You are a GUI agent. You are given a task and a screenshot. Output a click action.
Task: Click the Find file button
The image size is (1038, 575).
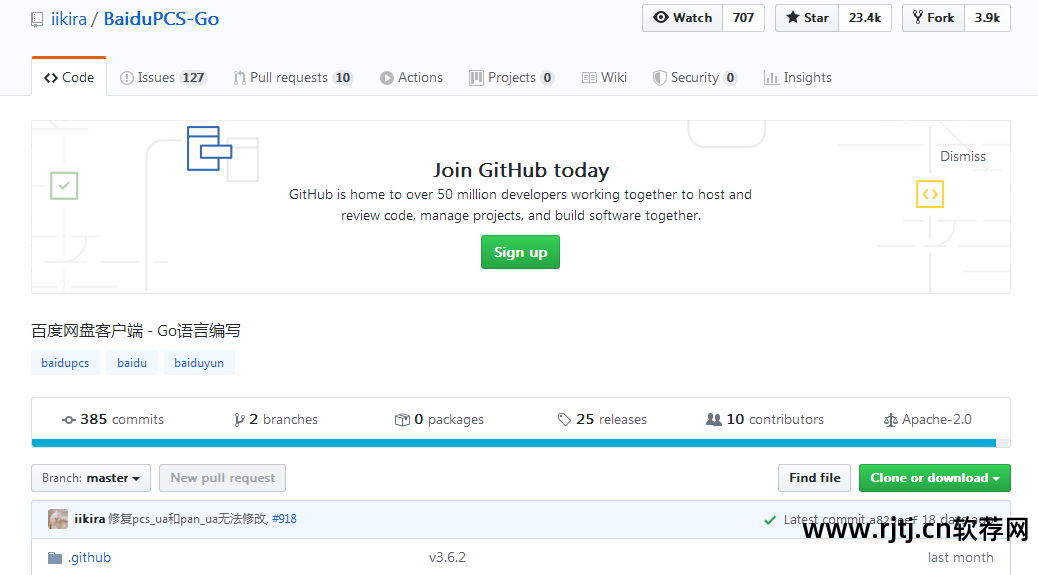click(814, 478)
